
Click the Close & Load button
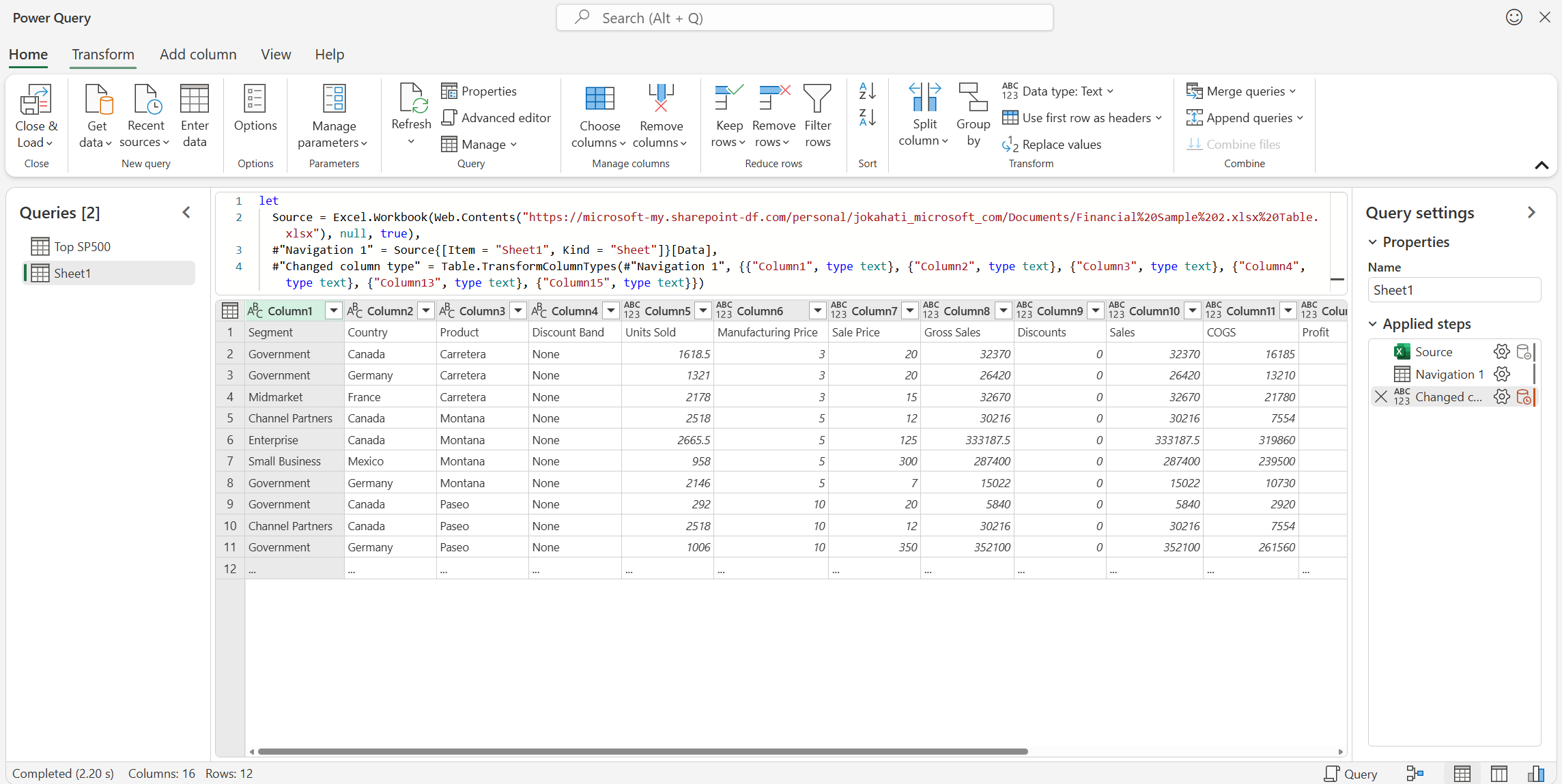click(x=35, y=116)
